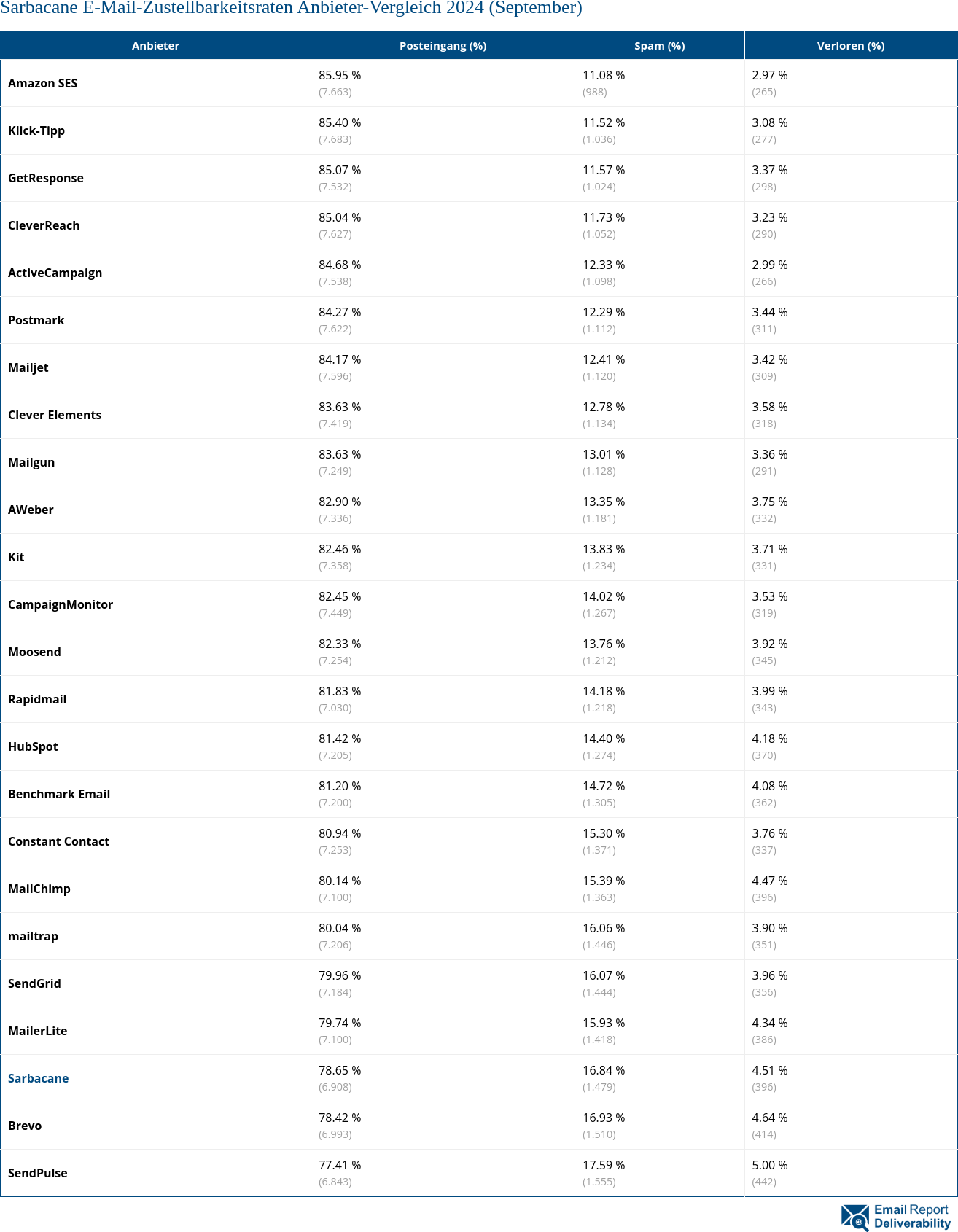
Task: Select the SendPulse row label
Action: coord(38,1173)
